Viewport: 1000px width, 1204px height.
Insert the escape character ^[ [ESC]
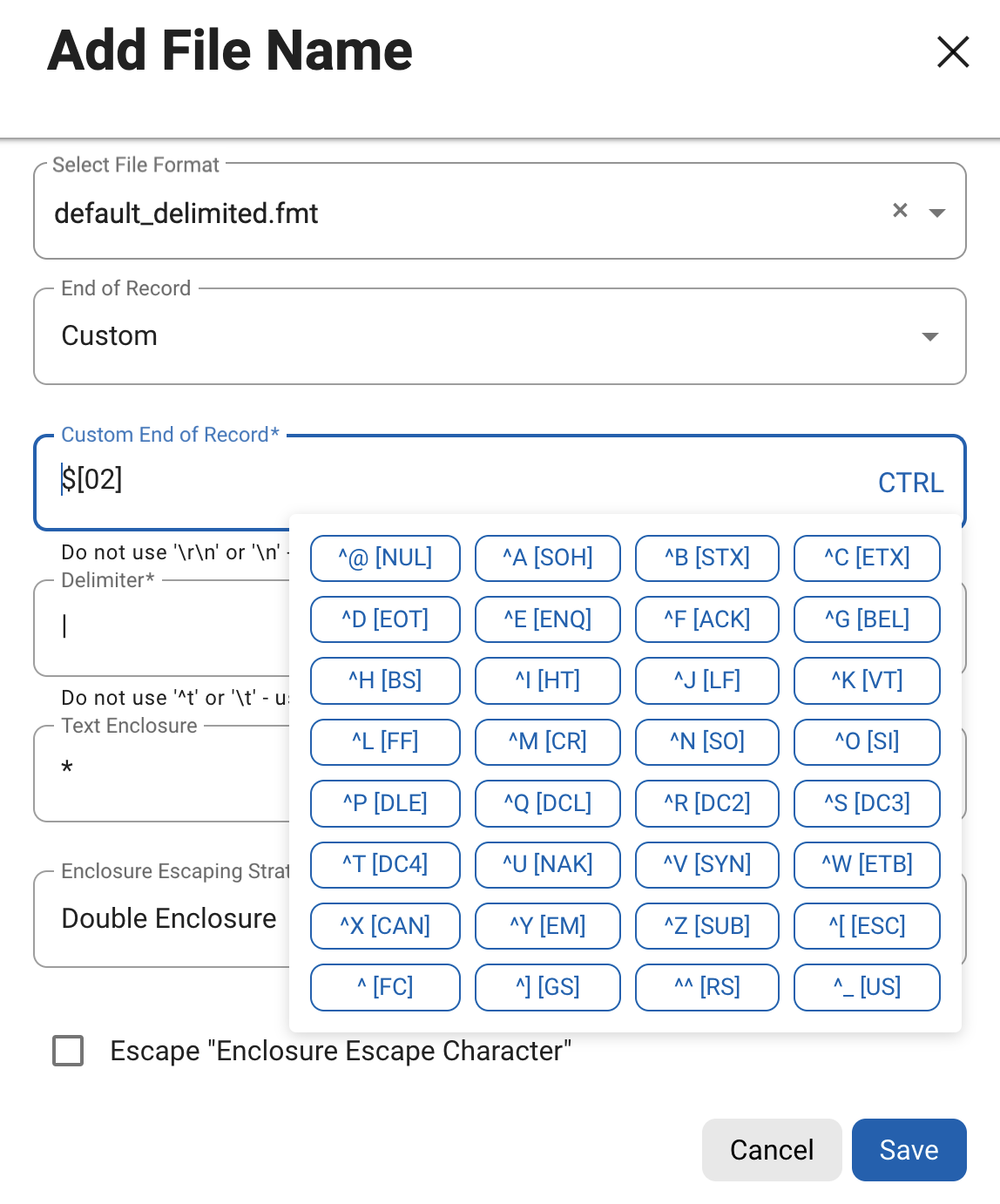click(x=866, y=926)
